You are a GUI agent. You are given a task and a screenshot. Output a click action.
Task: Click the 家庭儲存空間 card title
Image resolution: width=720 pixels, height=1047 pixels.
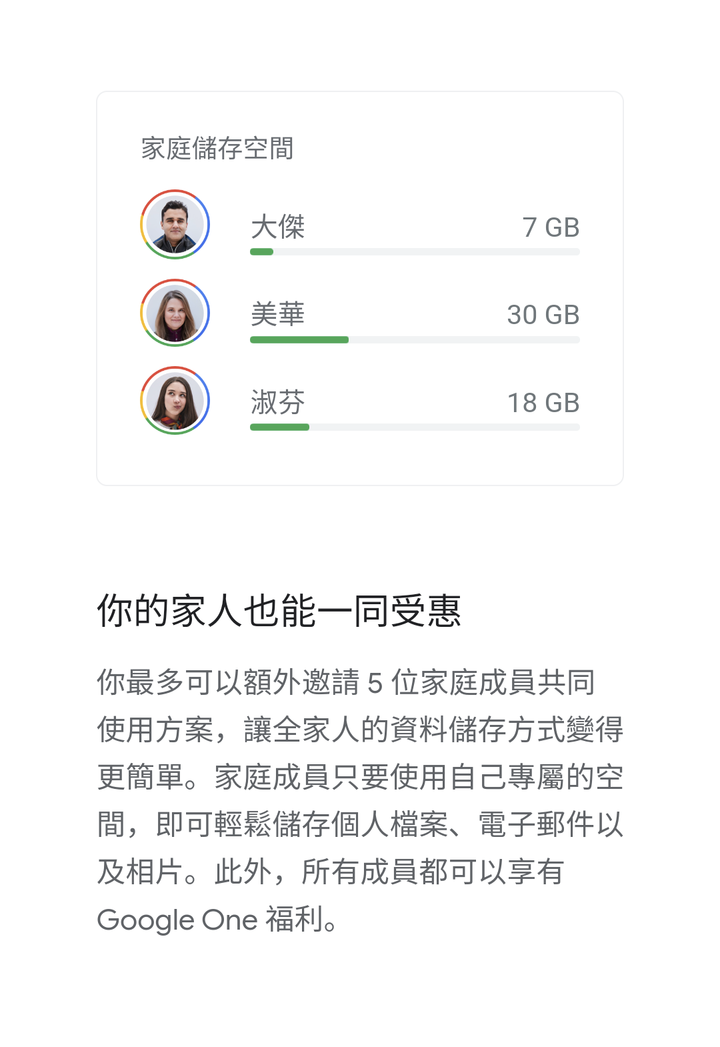pos(217,148)
